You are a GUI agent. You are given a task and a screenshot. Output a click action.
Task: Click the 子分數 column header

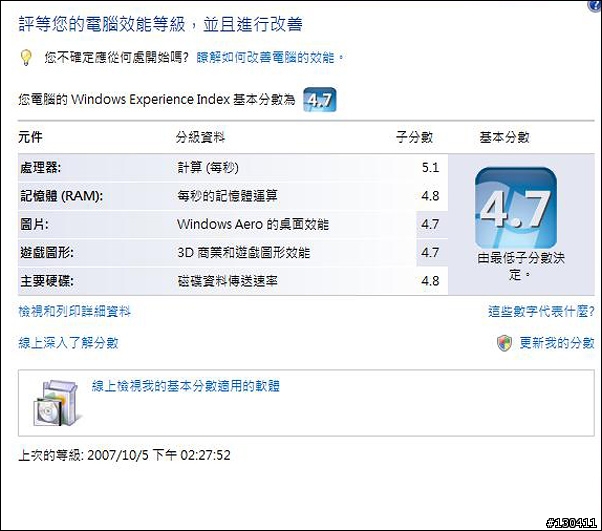[415, 137]
